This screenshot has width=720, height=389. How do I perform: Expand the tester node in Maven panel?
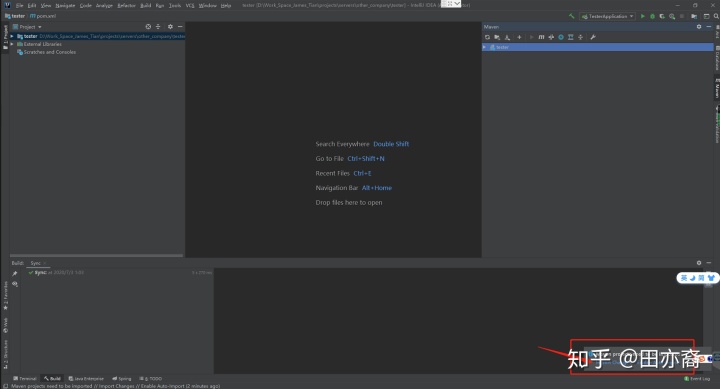[484, 47]
